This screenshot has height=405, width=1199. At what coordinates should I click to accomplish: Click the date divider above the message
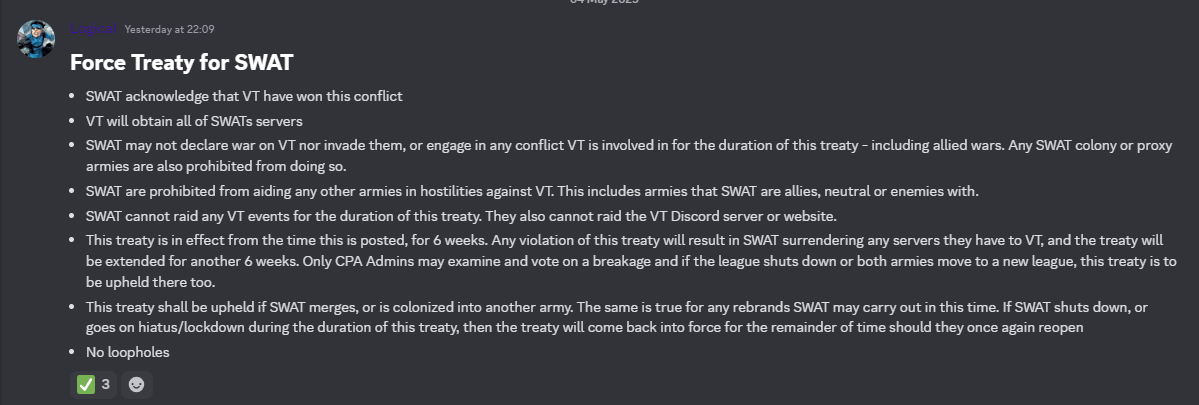coord(604,2)
